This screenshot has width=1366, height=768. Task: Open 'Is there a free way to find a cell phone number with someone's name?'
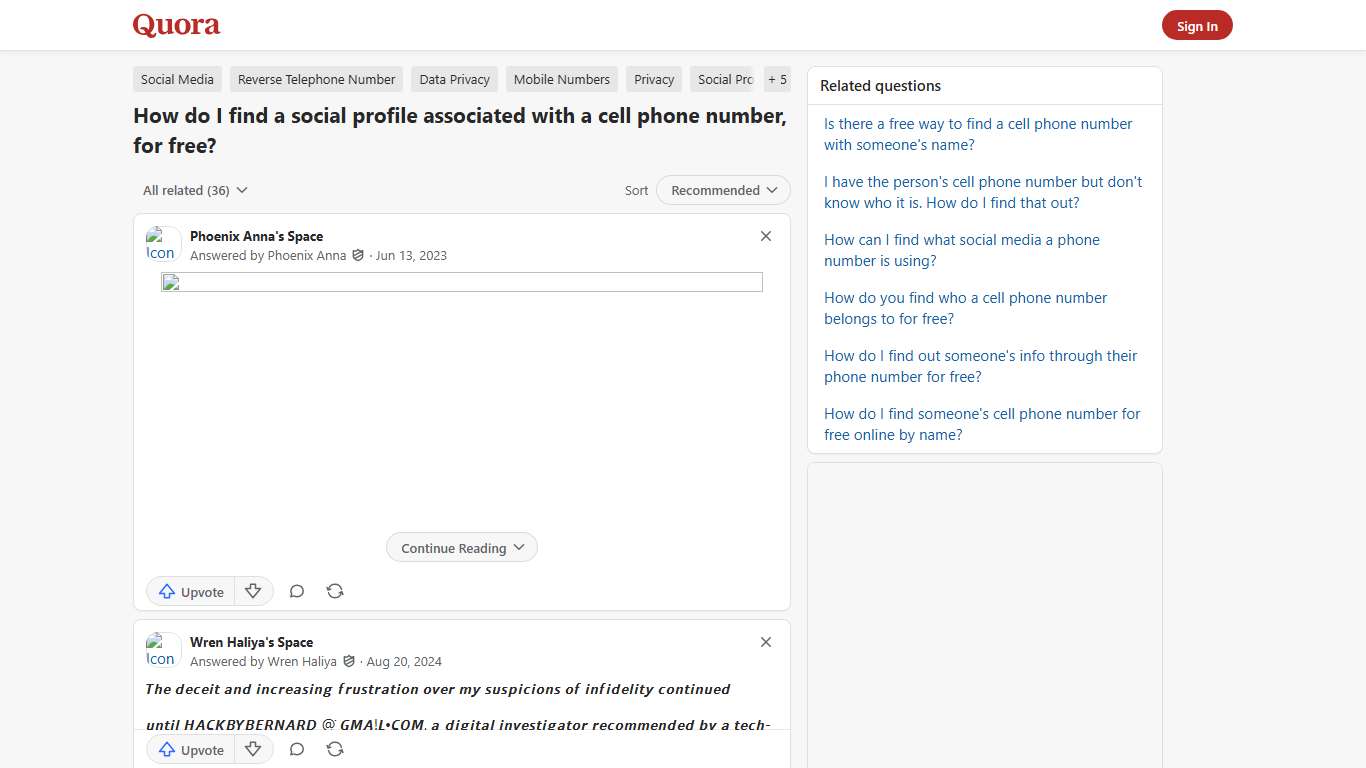pyautogui.click(x=977, y=134)
